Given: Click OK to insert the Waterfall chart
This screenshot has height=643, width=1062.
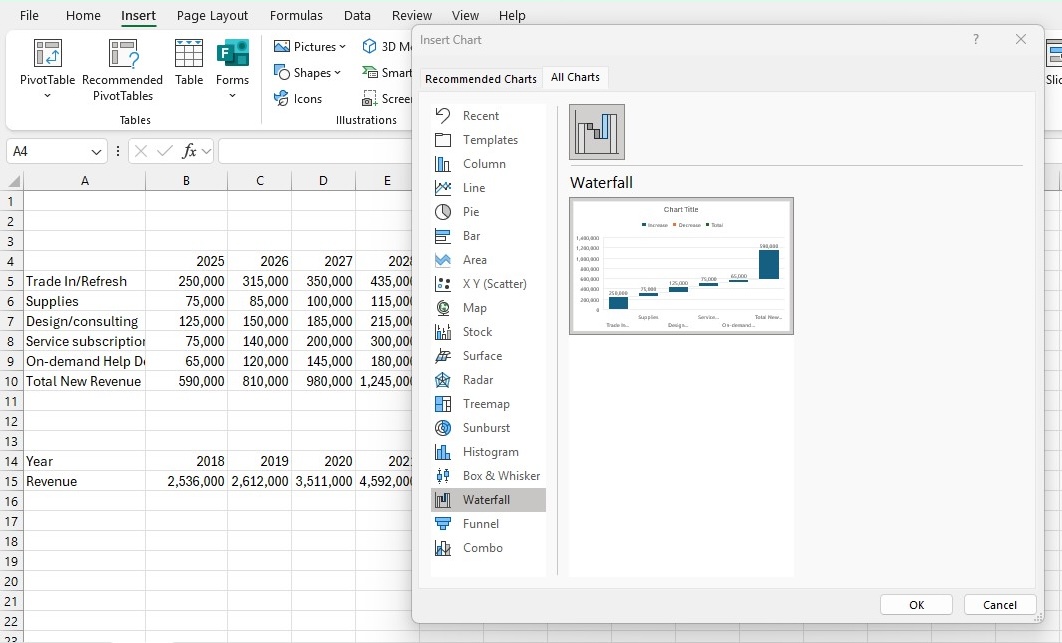Looking at the screenshot, I should (x=915, y=604).
